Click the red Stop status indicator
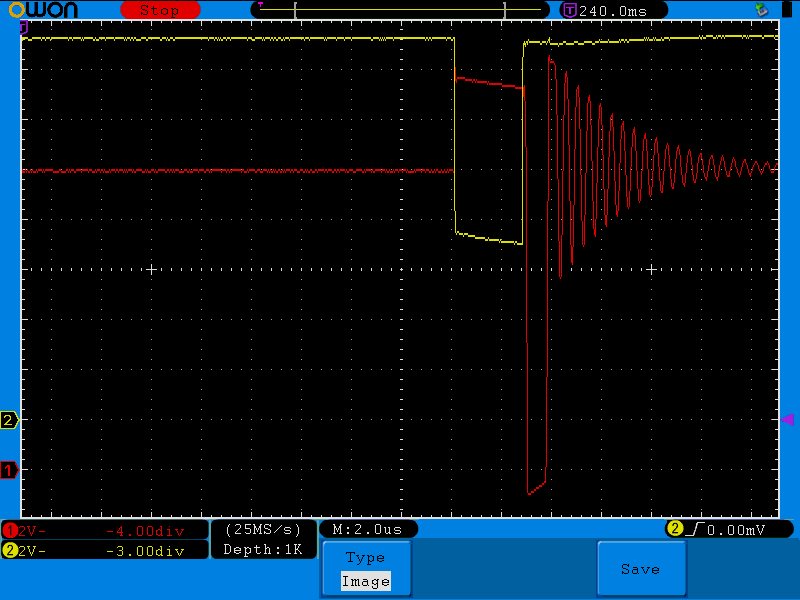Image resolution: width=800 pixels, height=600 pixels. (x=160, y=10)
